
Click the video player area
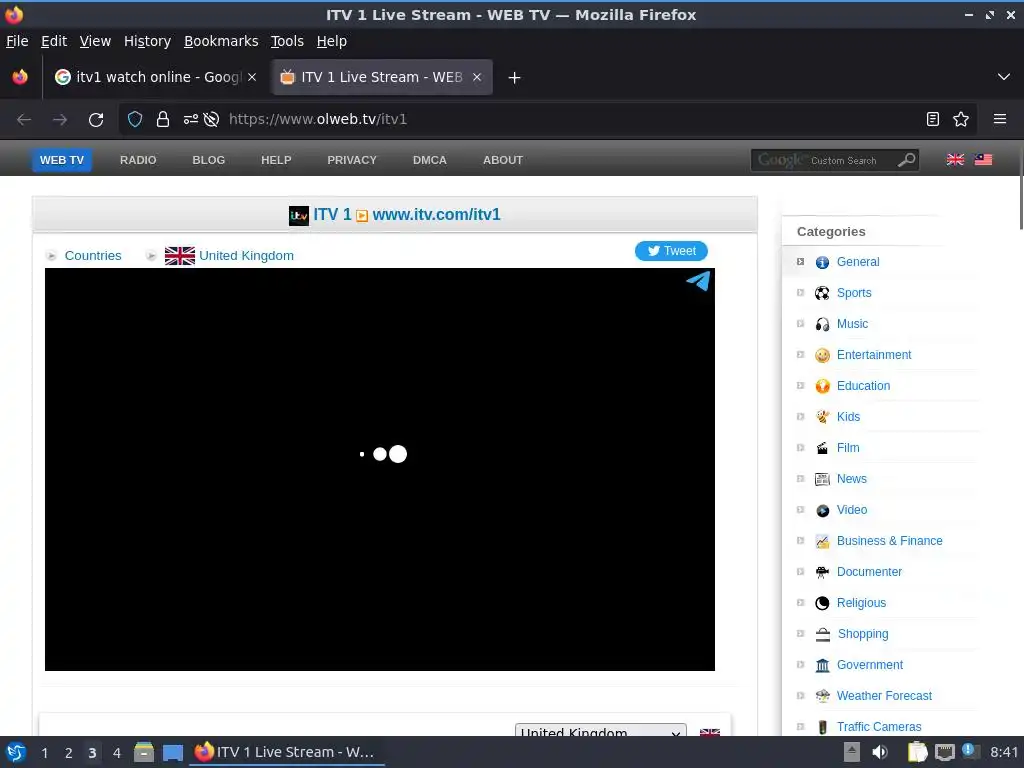pyautogui.click(x=379, y=469)
